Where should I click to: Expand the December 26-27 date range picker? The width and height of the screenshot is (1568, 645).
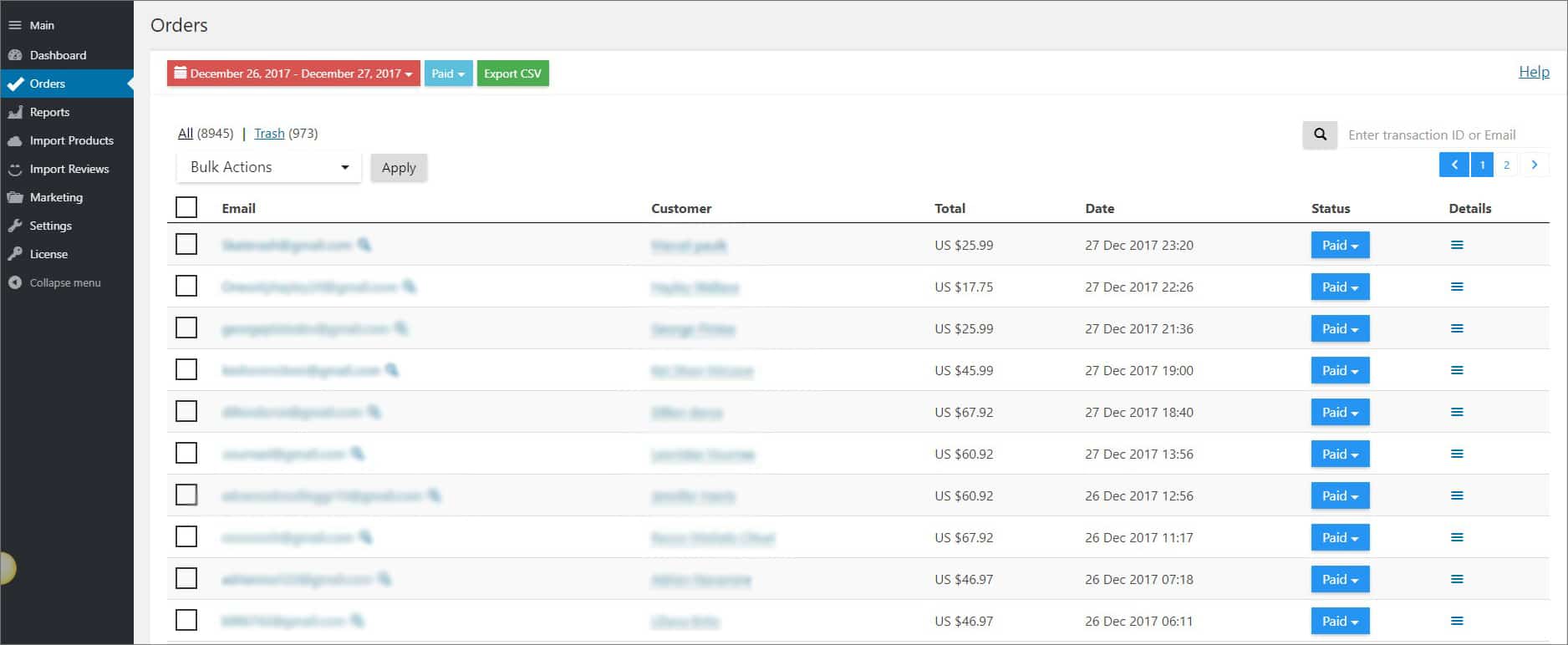click(x=293, y=74)
